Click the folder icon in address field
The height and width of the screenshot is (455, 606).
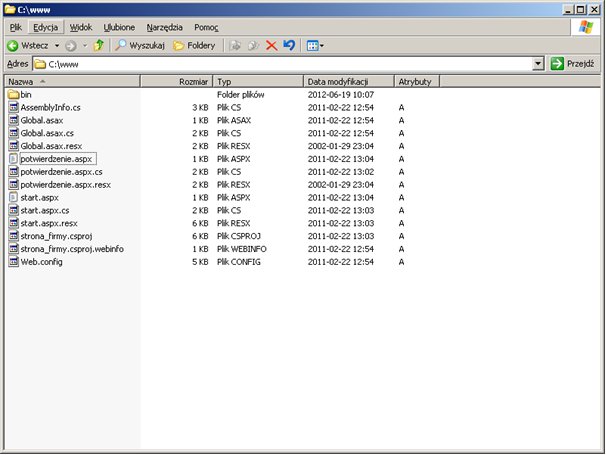tap(40, 64)
